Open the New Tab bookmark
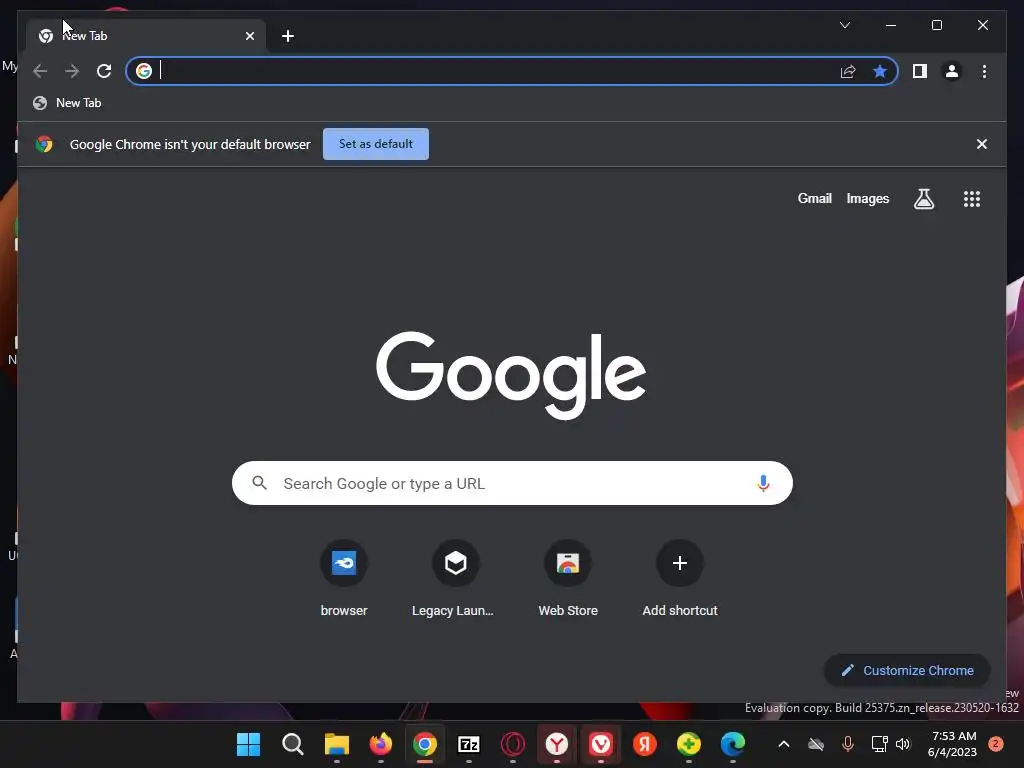 68,103
